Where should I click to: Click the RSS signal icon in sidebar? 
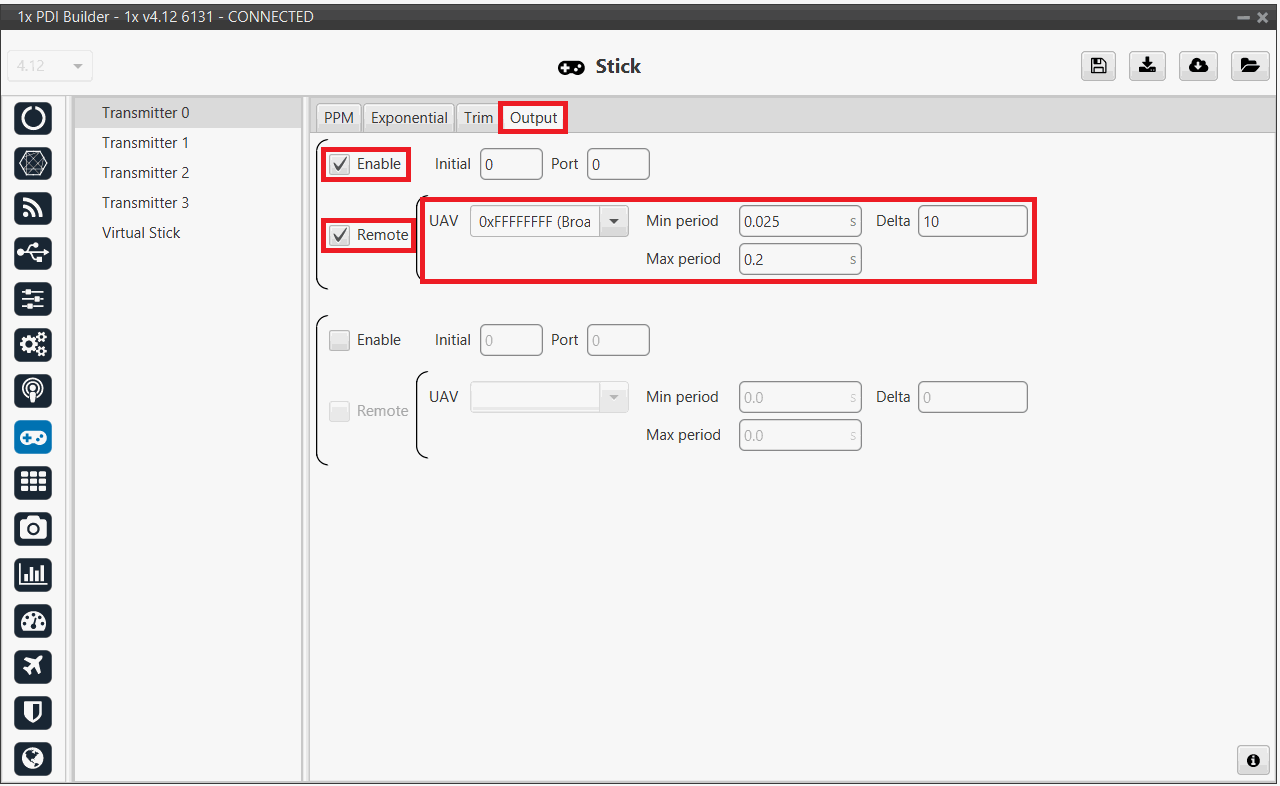[33, 208]
